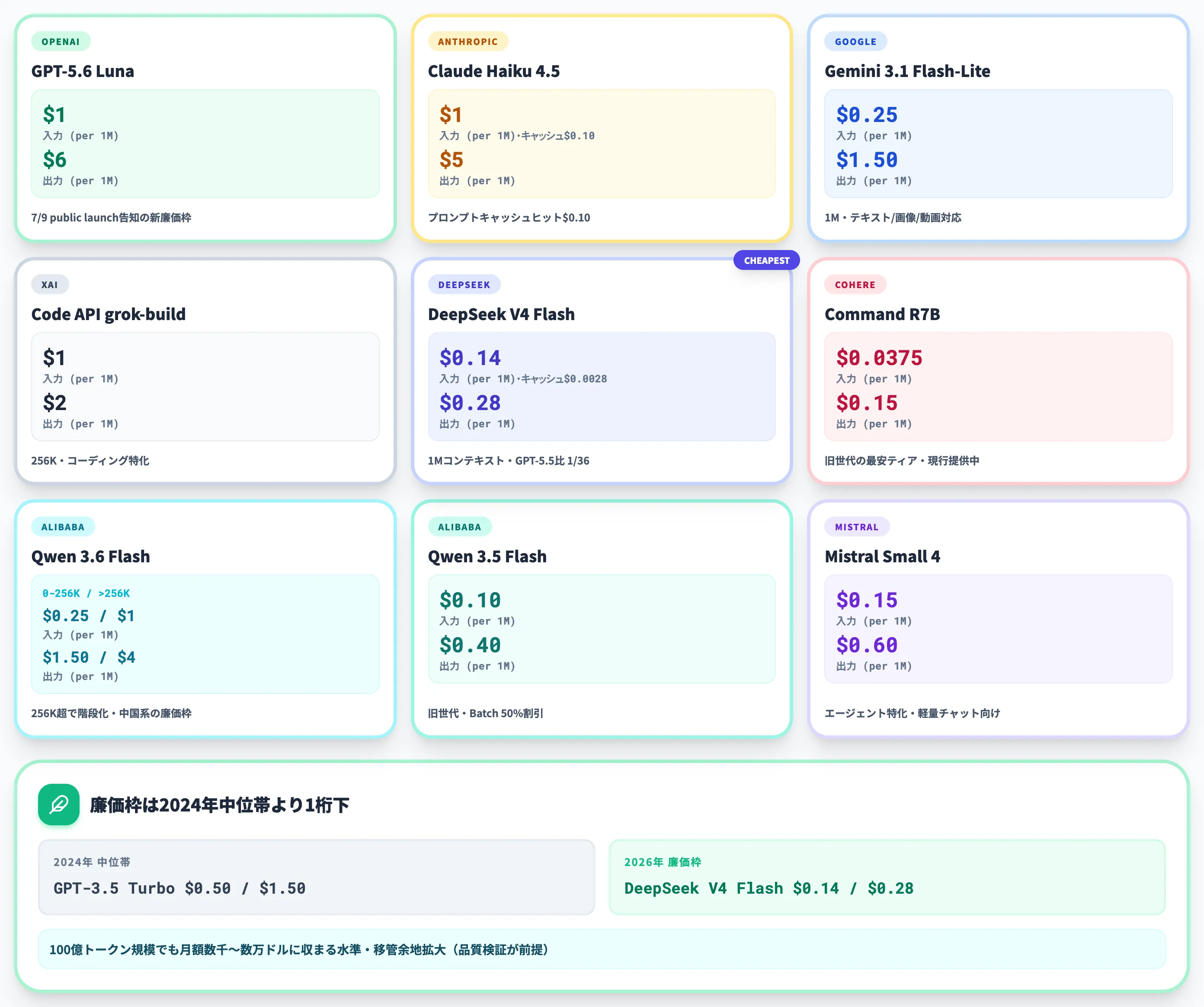
Task: Click the XAI provider tag
Action: [50, 285]
